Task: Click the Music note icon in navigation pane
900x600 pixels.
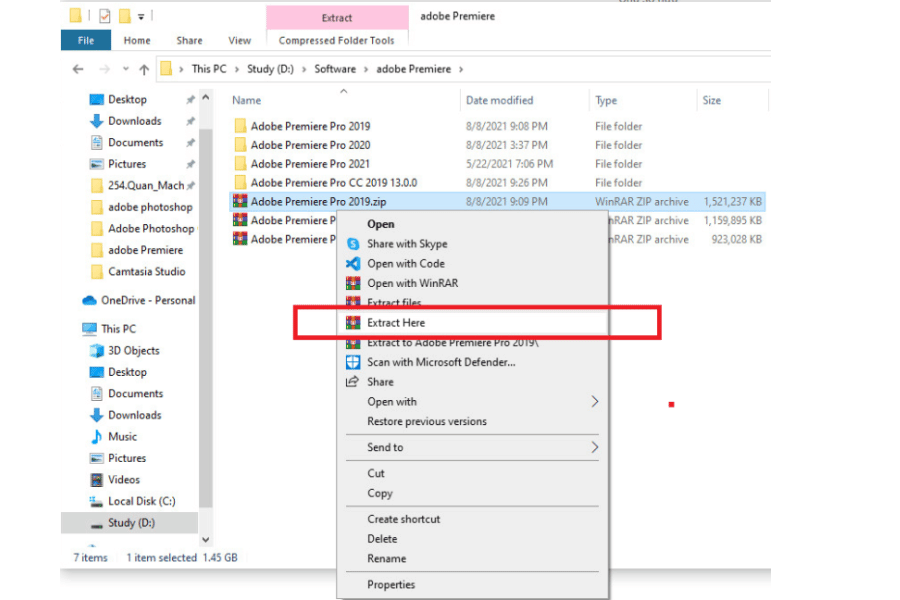Action: (x=97, y=437)
